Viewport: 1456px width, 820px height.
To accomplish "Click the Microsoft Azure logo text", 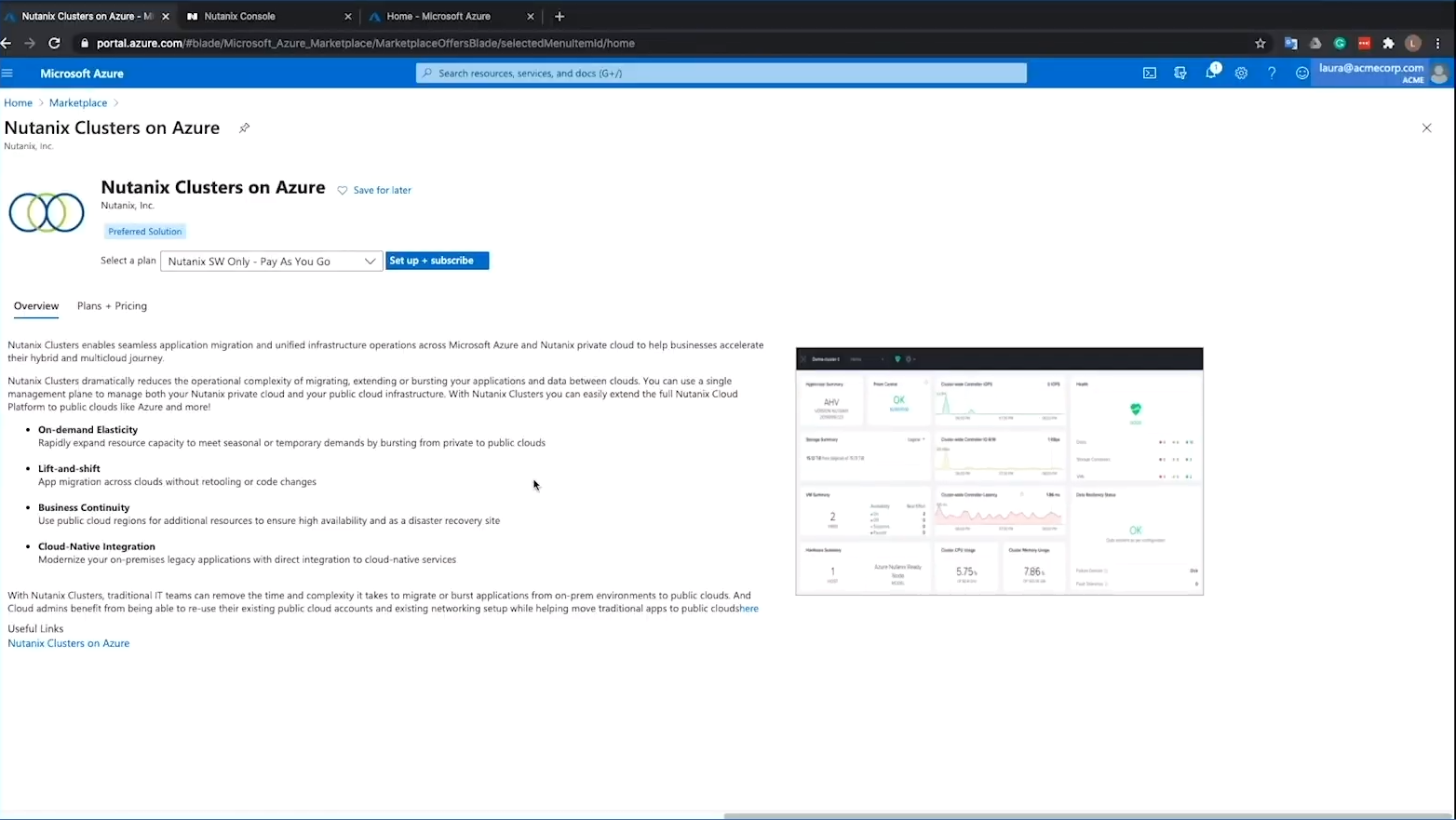I will point(82,74).
